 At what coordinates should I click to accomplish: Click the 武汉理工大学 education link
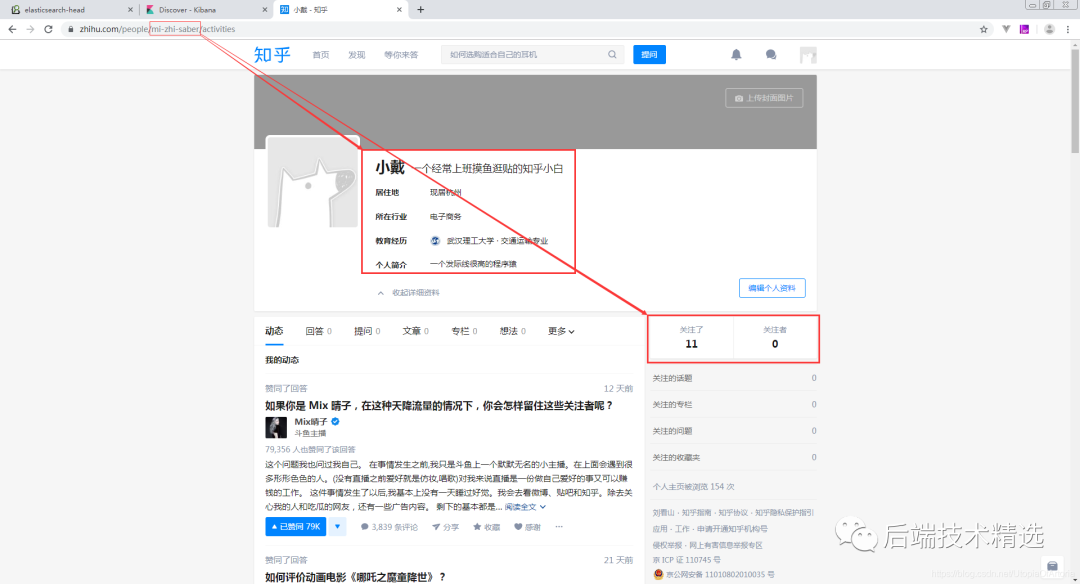pyautogui.click(x=470, y=241)
